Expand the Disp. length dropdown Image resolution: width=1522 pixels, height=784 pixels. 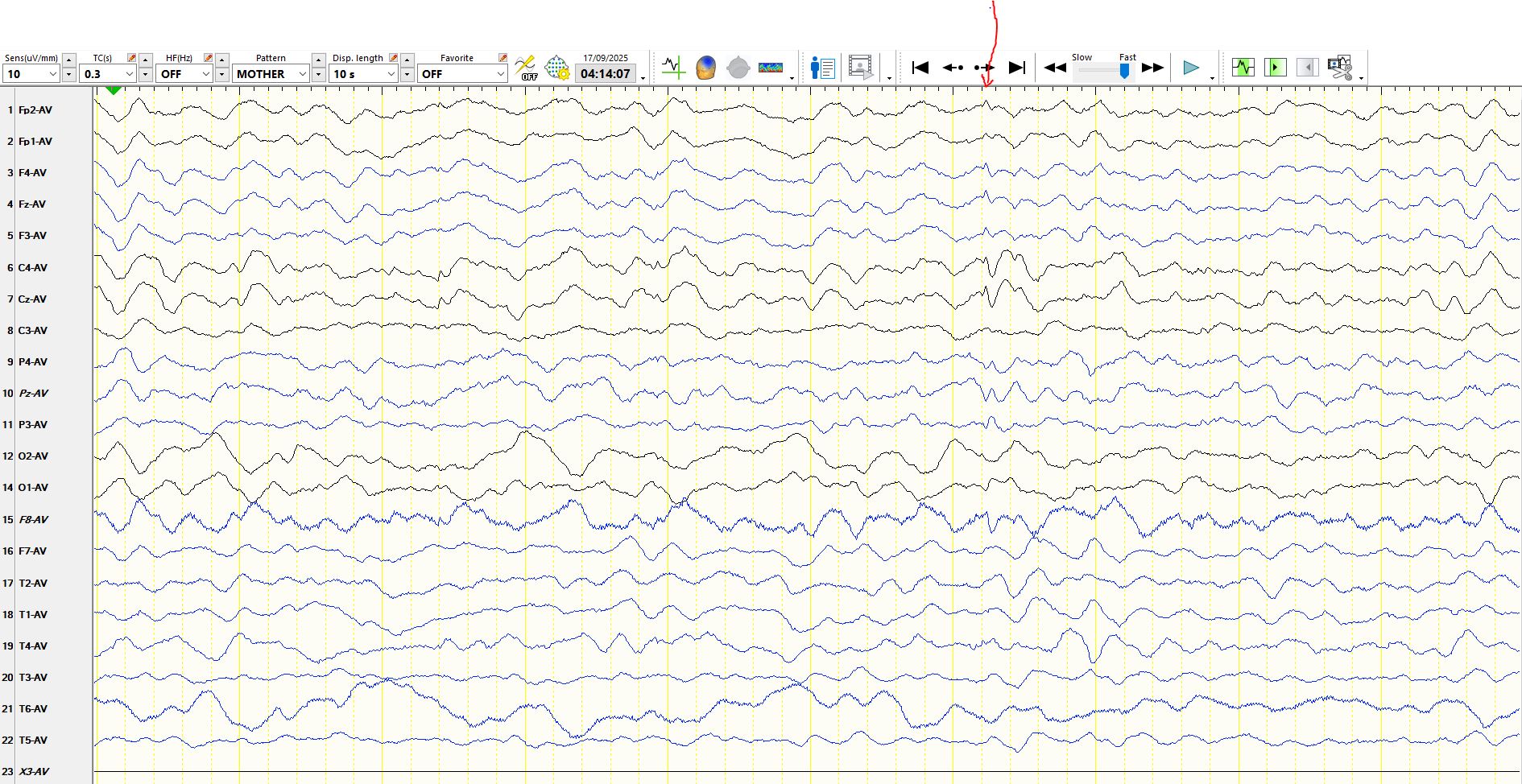(391, 74)
